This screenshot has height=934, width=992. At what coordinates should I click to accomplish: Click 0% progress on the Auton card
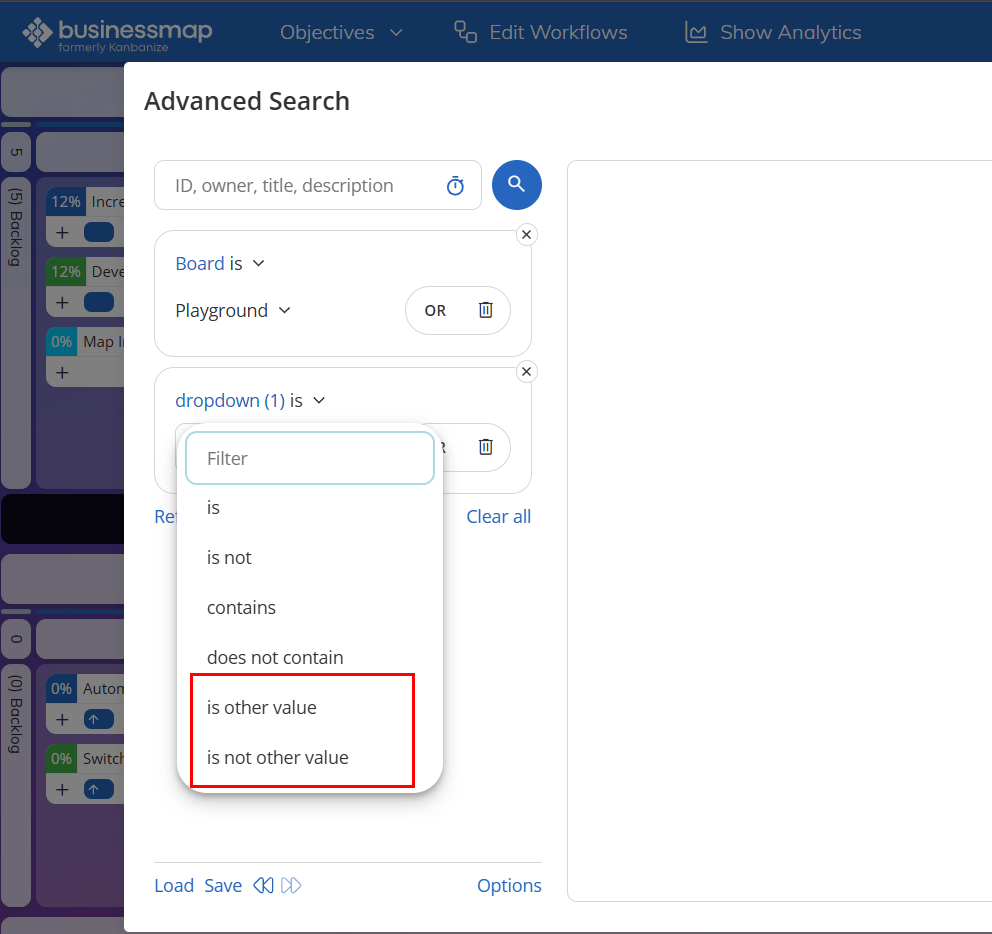61,688
